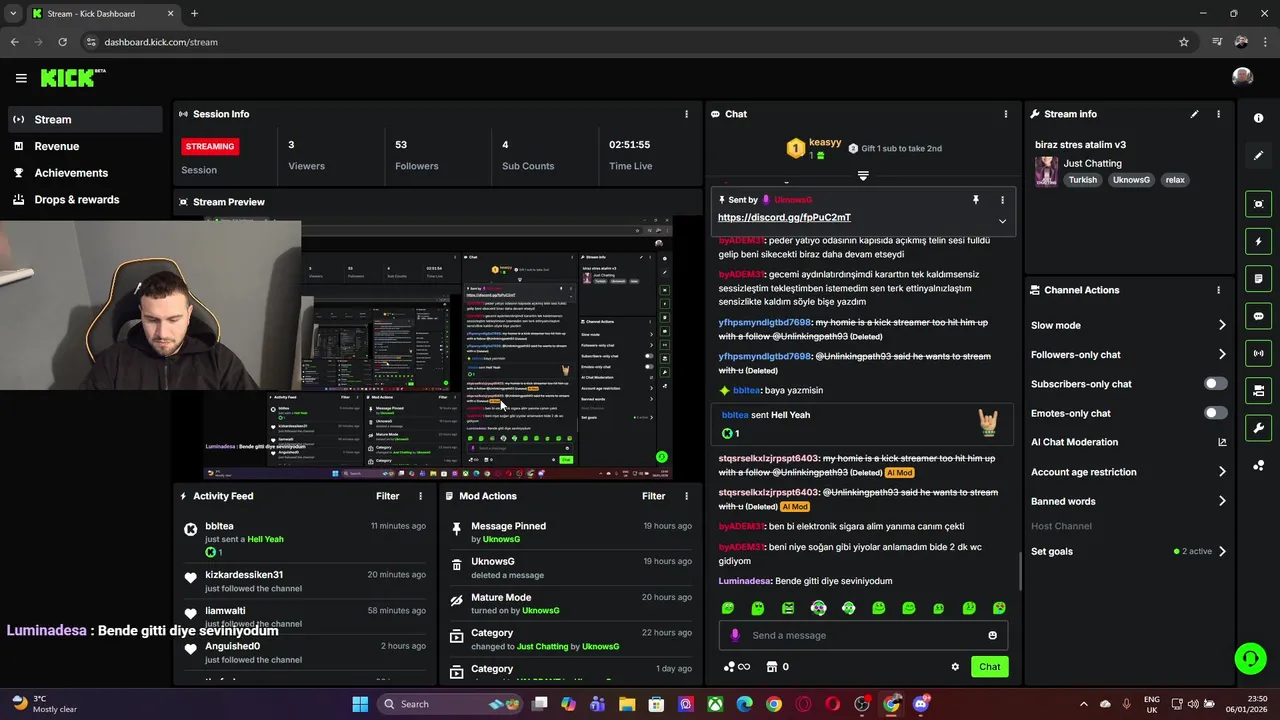Toggle Subscribers-only chat switch
1280x720 pixels.
pyautogui.click(x=1216, y=384)
